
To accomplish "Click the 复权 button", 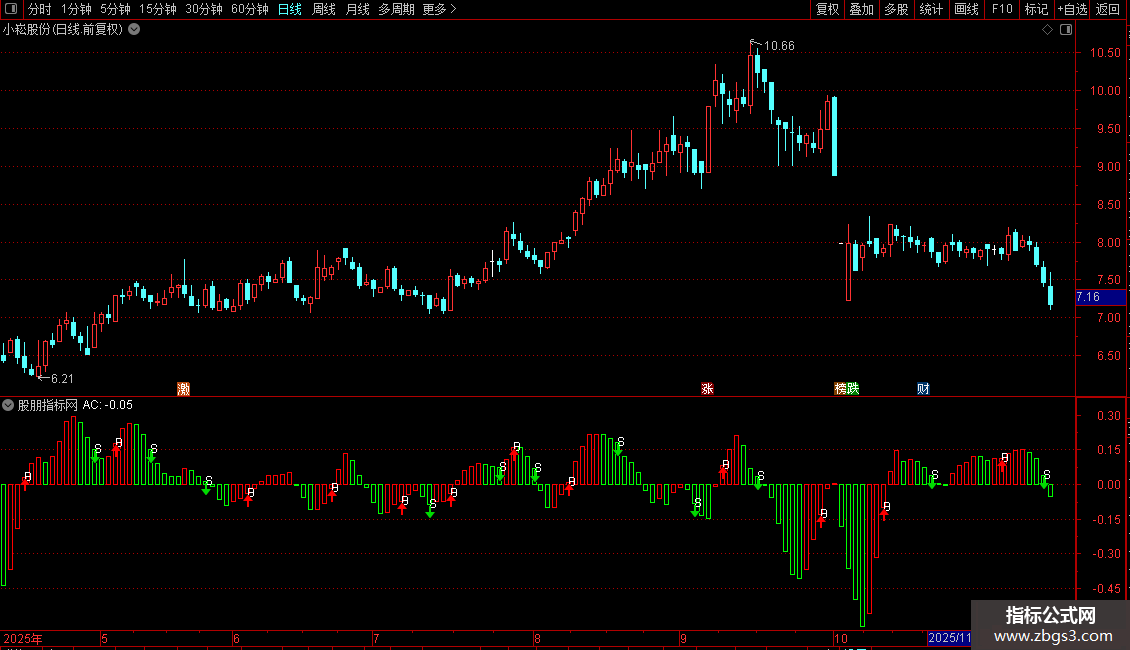I will [x=827, y=9].
